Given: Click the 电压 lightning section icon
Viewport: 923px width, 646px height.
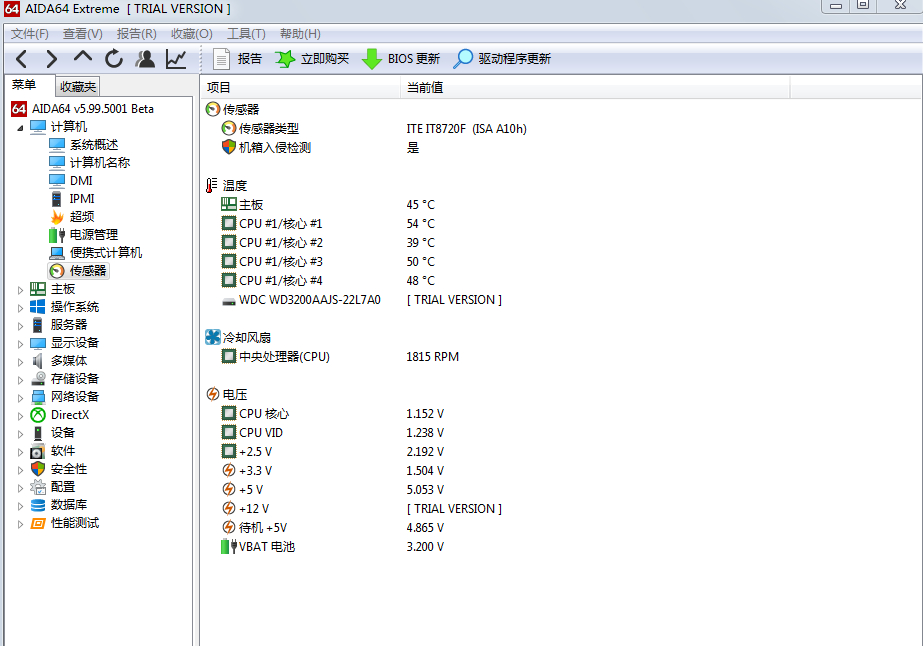Looking at the screenshot, I should (213, 394).
